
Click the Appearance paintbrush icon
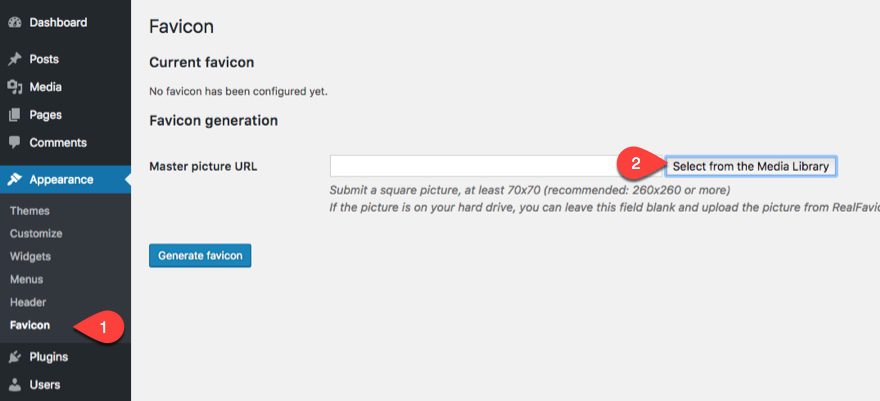(x=15, y=180)
